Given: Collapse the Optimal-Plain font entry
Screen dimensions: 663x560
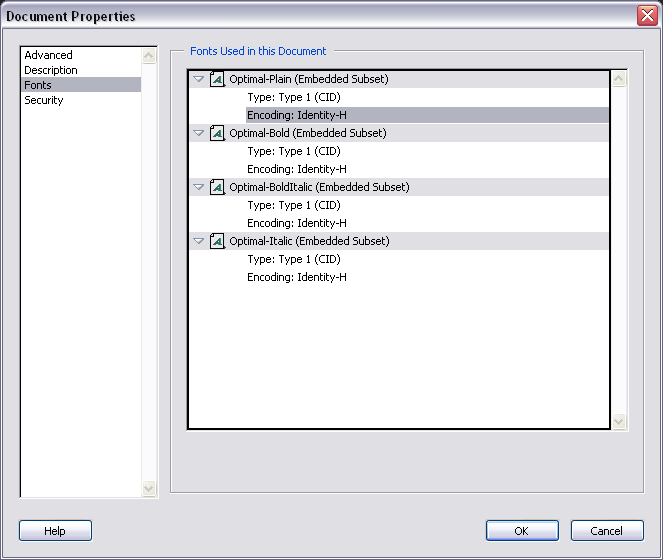Looking at the screenshot, I should [x=198, y=79].
